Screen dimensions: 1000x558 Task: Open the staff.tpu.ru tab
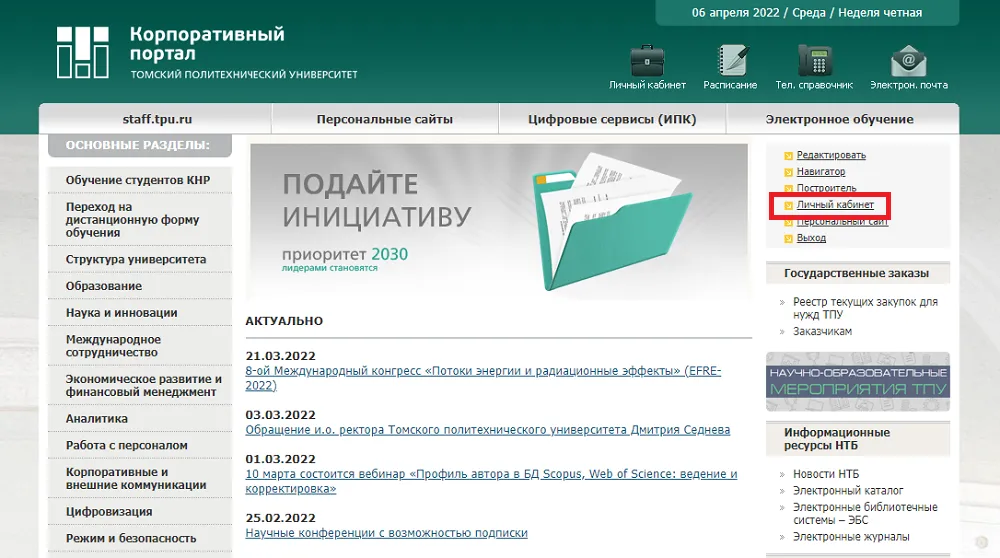[x=157, y=119]
